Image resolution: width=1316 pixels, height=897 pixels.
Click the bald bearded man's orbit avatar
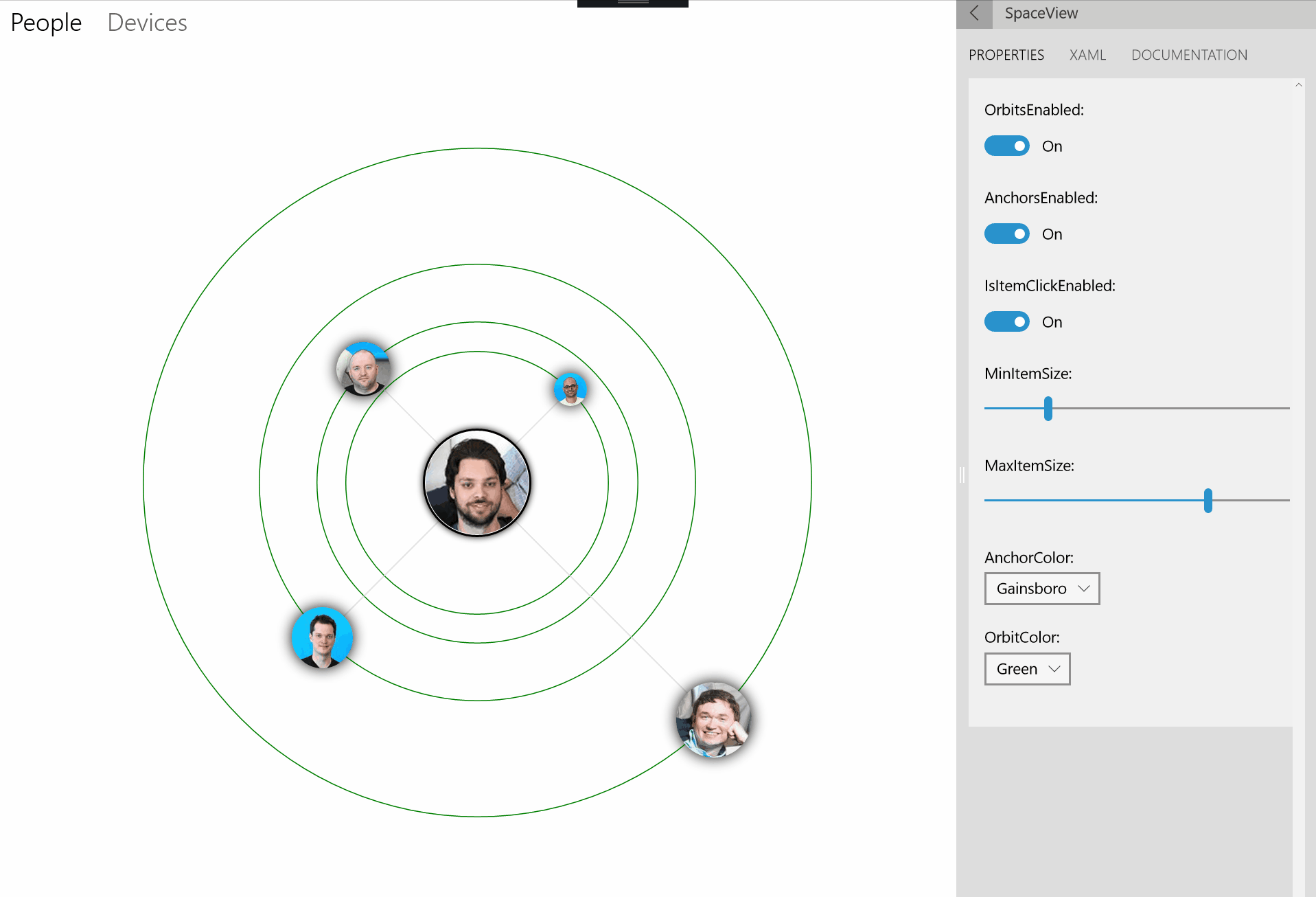point(363,369)
